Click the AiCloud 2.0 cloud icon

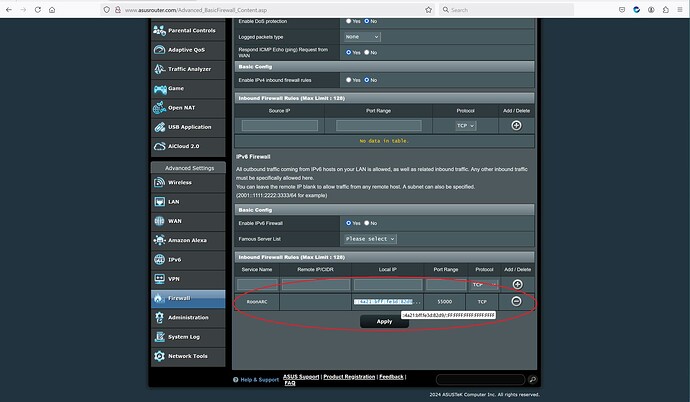[159, 146]
